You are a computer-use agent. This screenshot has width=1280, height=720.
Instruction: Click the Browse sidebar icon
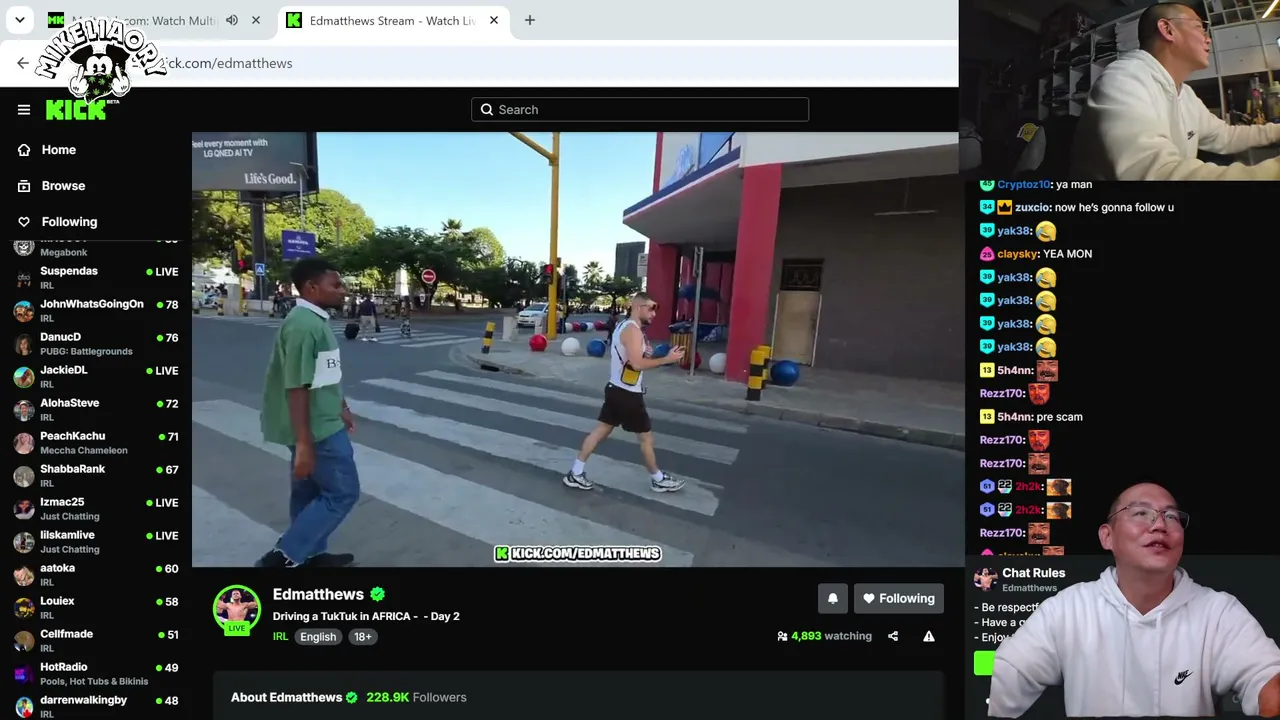24,186
